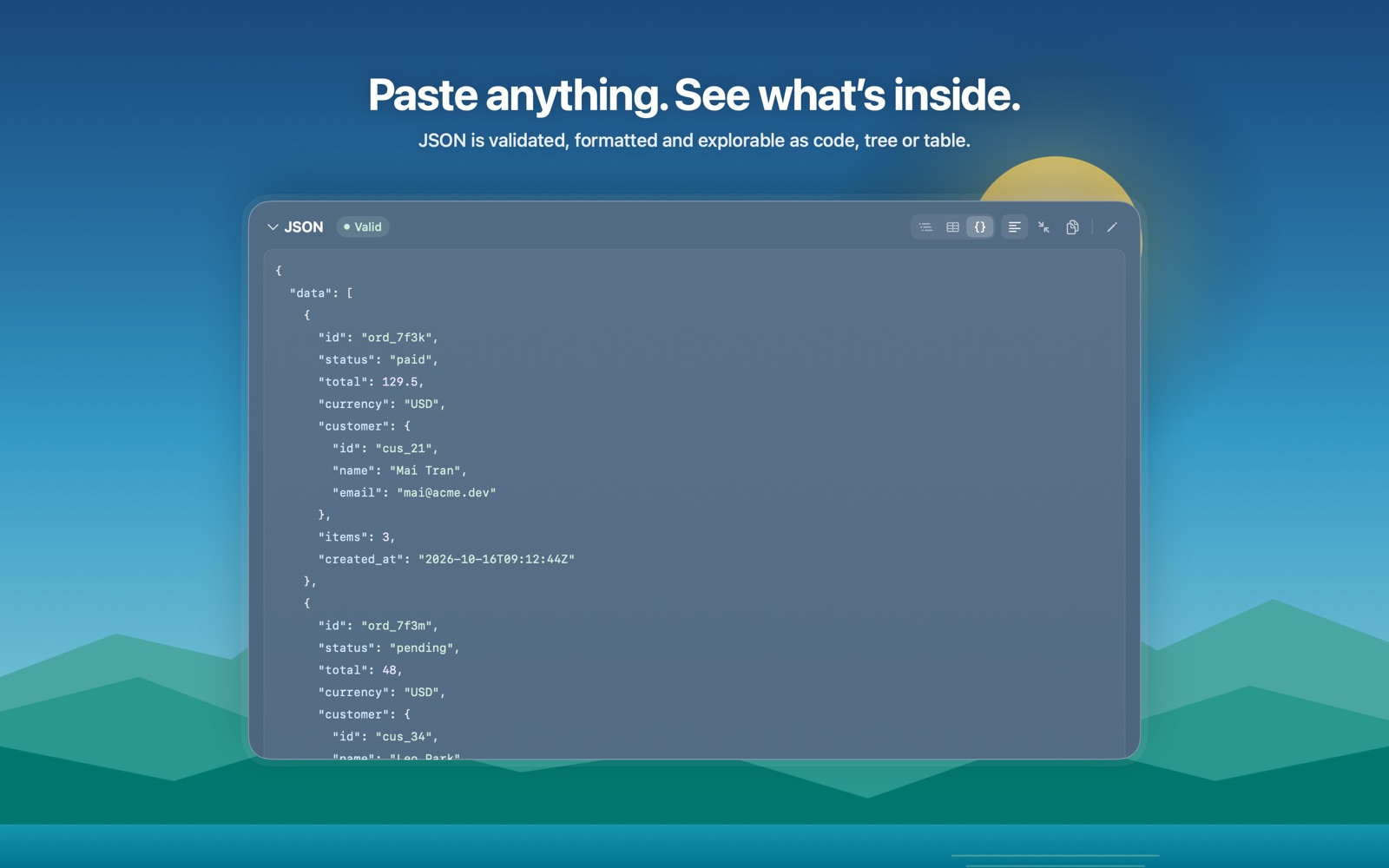Click the minify compress arrows icon

point(1043,227)
